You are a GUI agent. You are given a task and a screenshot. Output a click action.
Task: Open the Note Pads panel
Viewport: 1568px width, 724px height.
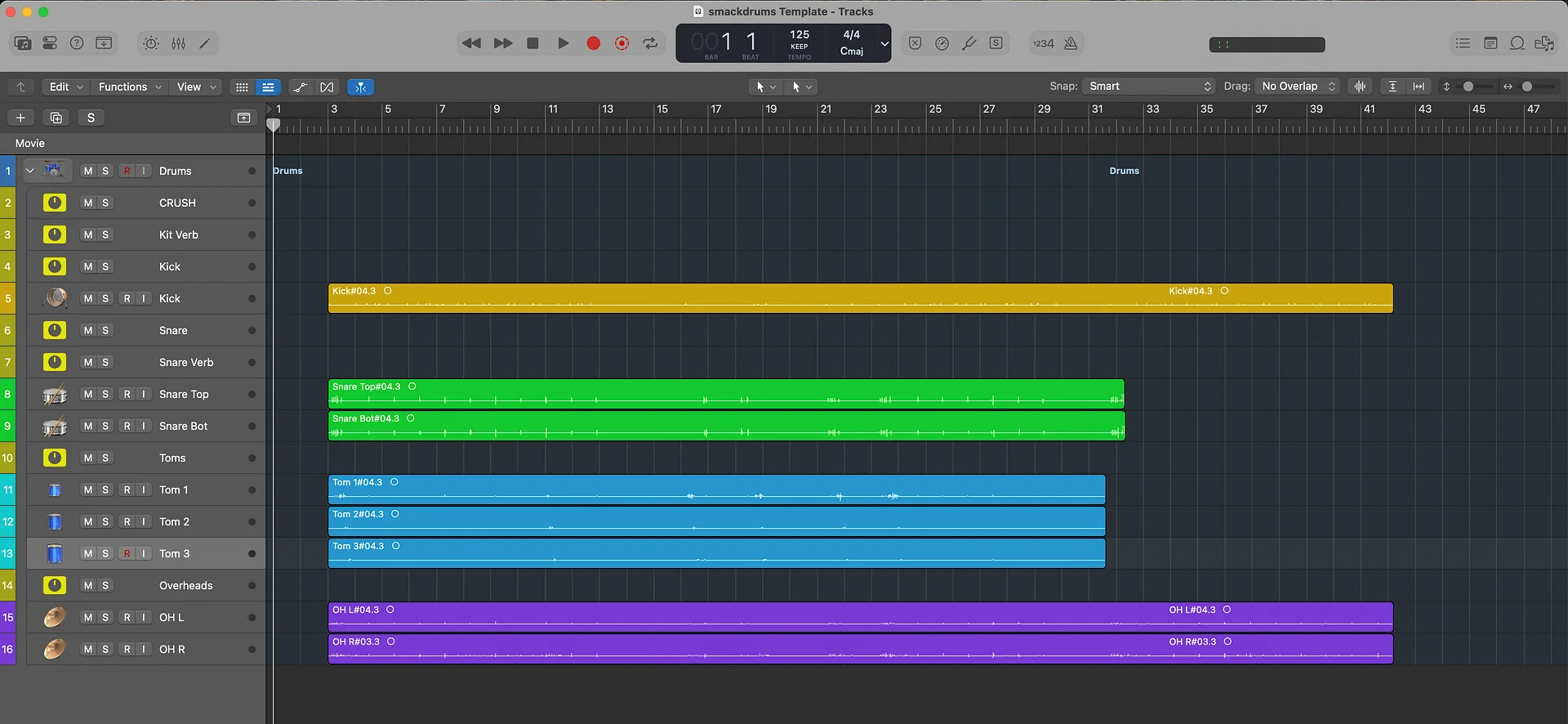(x=1490, y=43)
